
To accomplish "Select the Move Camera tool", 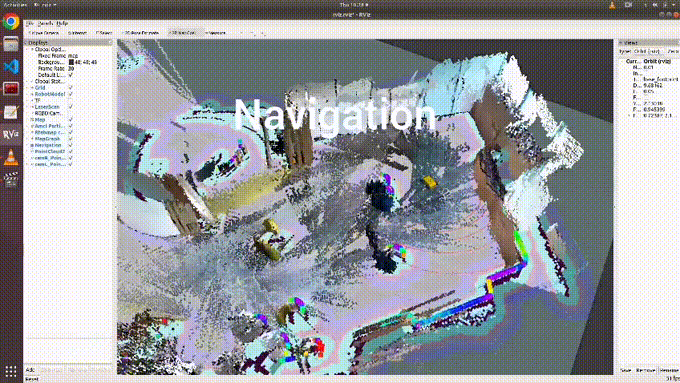I will (x=44, y=33).
